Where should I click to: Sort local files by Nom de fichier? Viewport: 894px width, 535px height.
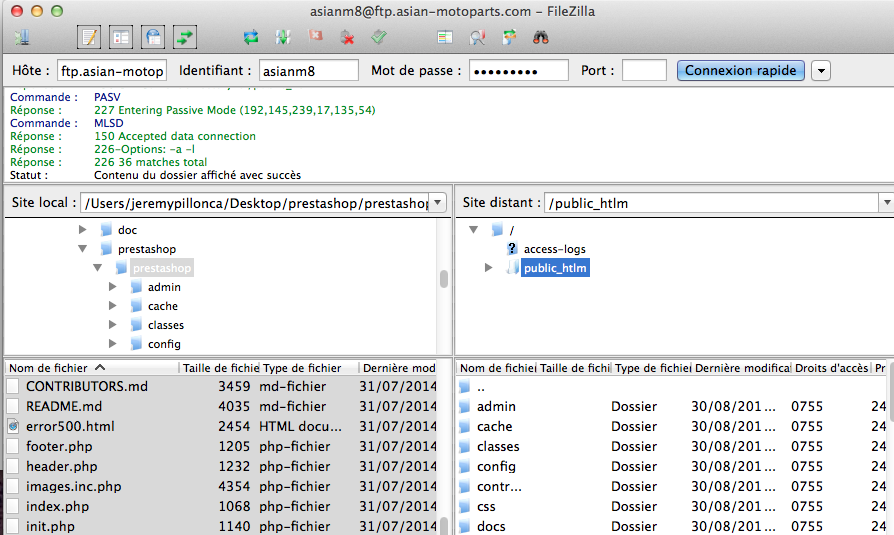click(x=92, y=368)
